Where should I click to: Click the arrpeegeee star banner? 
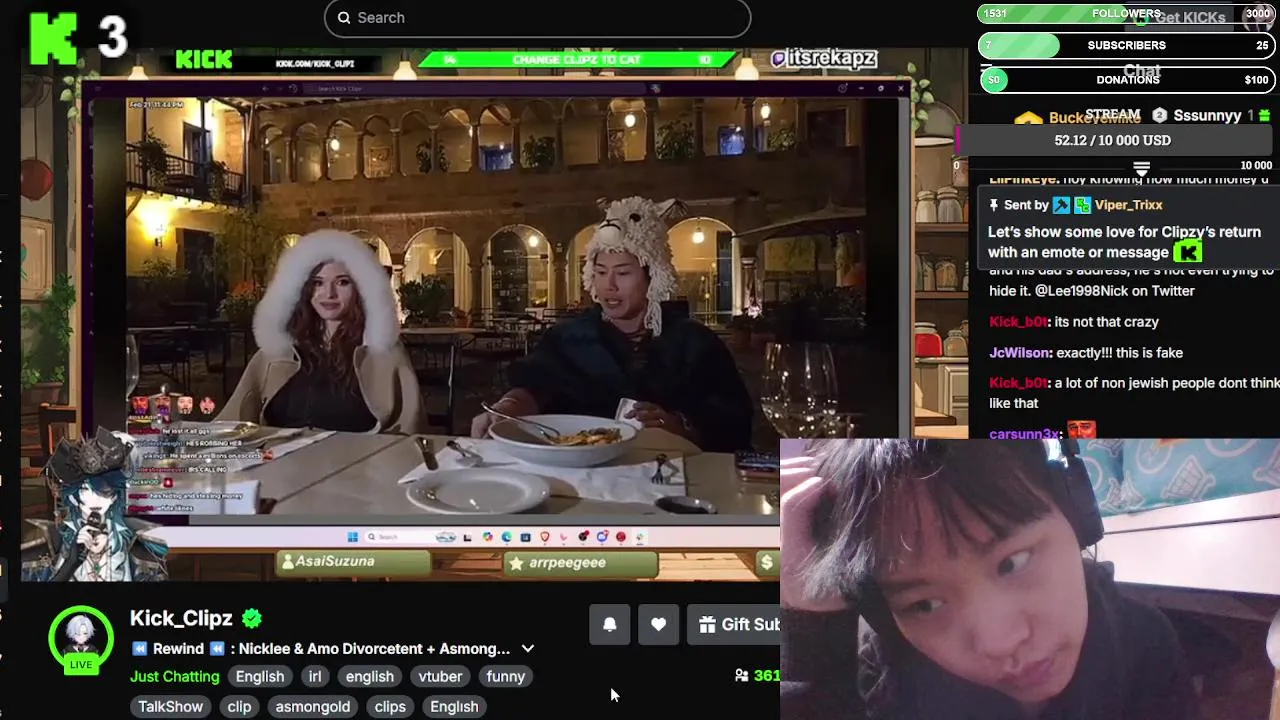(580, 563)
